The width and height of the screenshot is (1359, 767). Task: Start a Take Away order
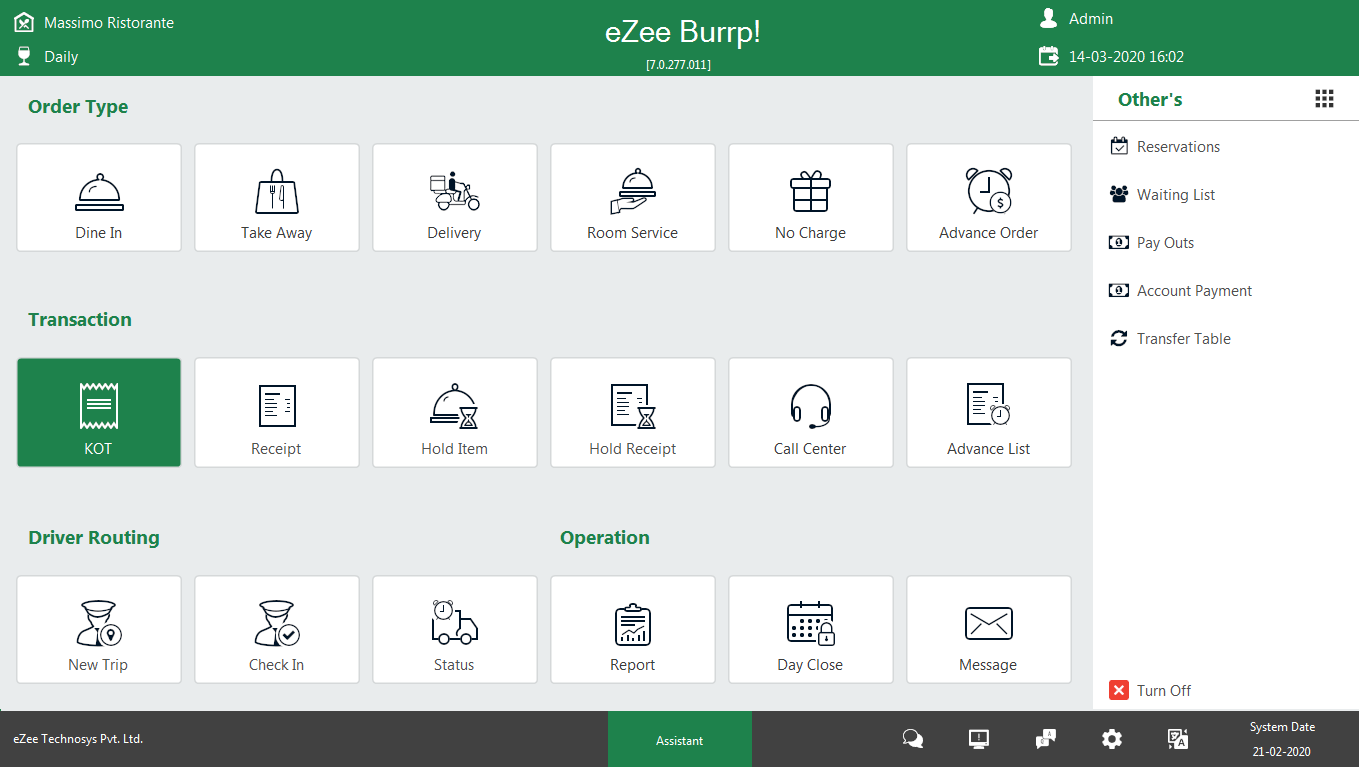tap(277, 197)
